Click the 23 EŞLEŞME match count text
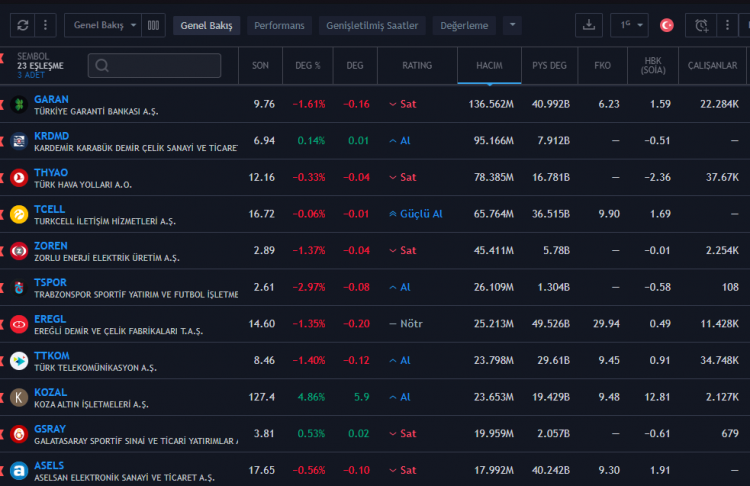750x486 pixels. [x=40, y=66]
